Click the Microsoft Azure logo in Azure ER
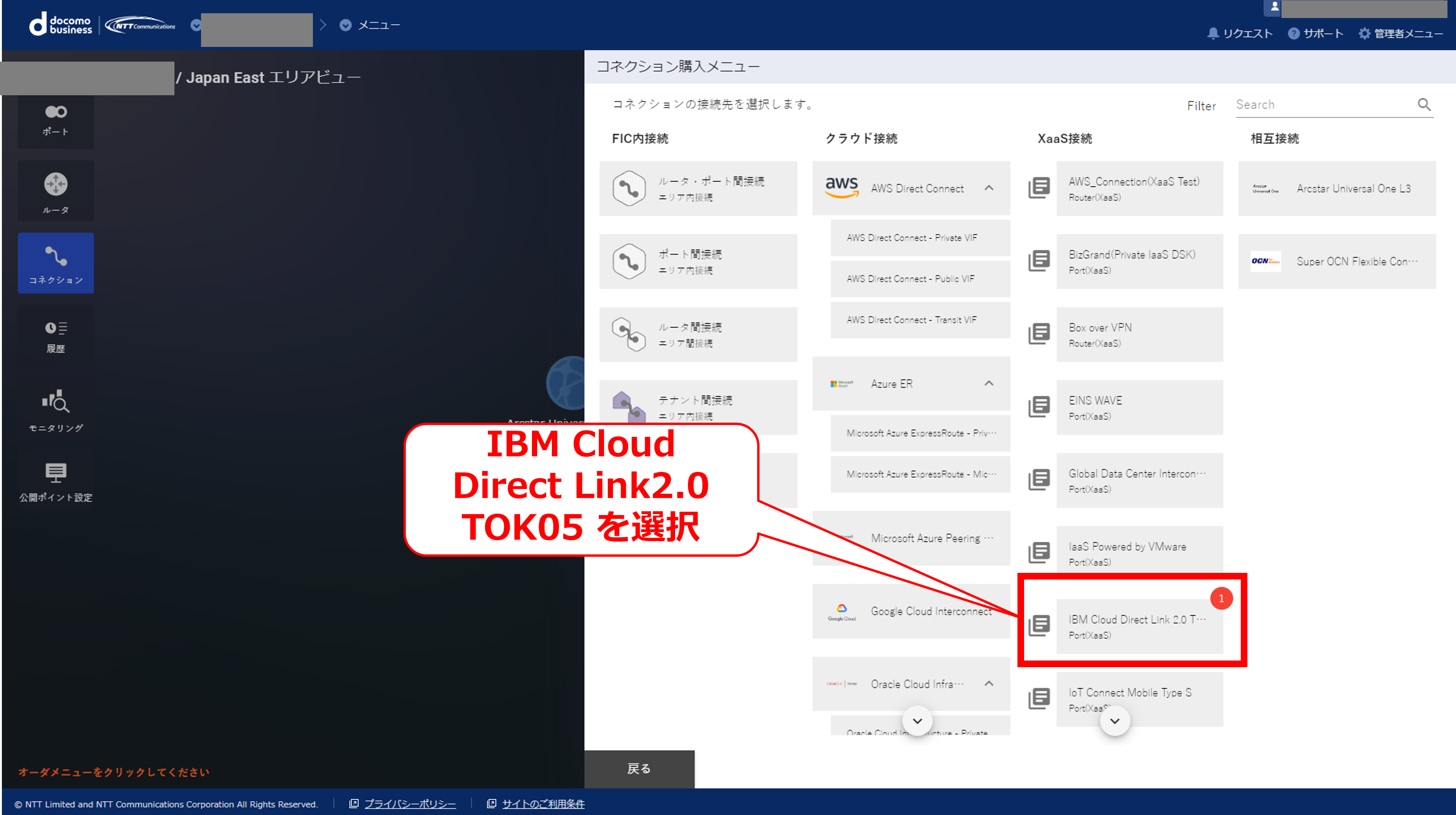The image size is (1456, 815). (x=842, y=383)
